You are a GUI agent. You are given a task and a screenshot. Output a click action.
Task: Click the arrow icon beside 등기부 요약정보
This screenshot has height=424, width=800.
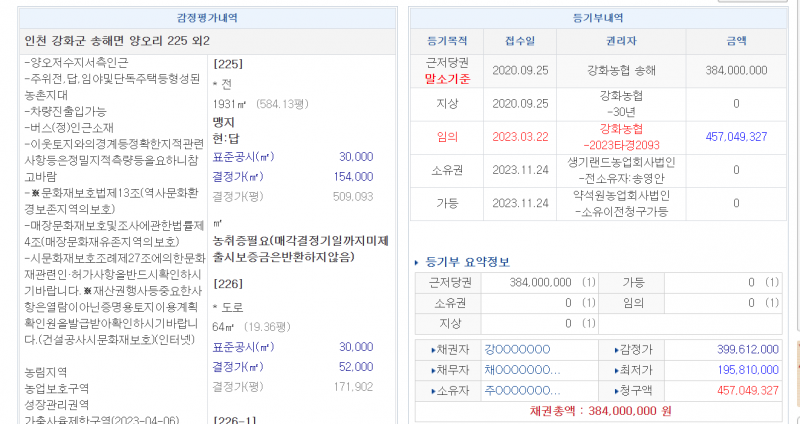418,263
